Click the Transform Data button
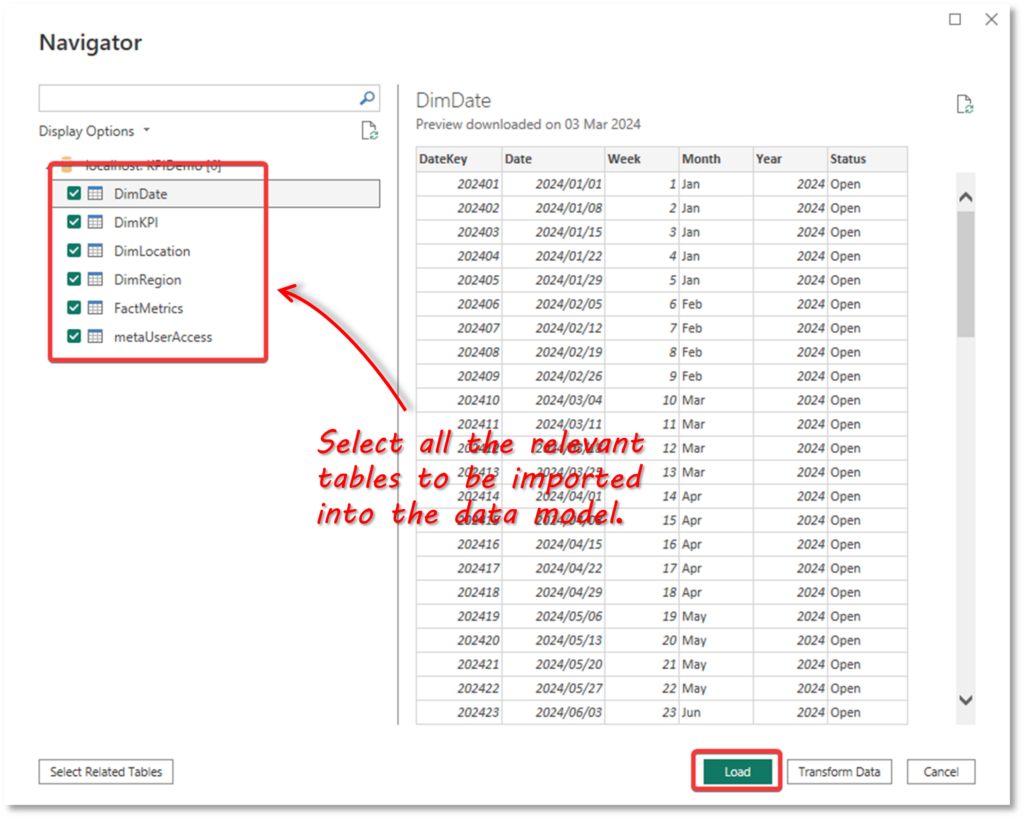Image resolution: width=1024 pixels, height=819 pixels. 840,771
